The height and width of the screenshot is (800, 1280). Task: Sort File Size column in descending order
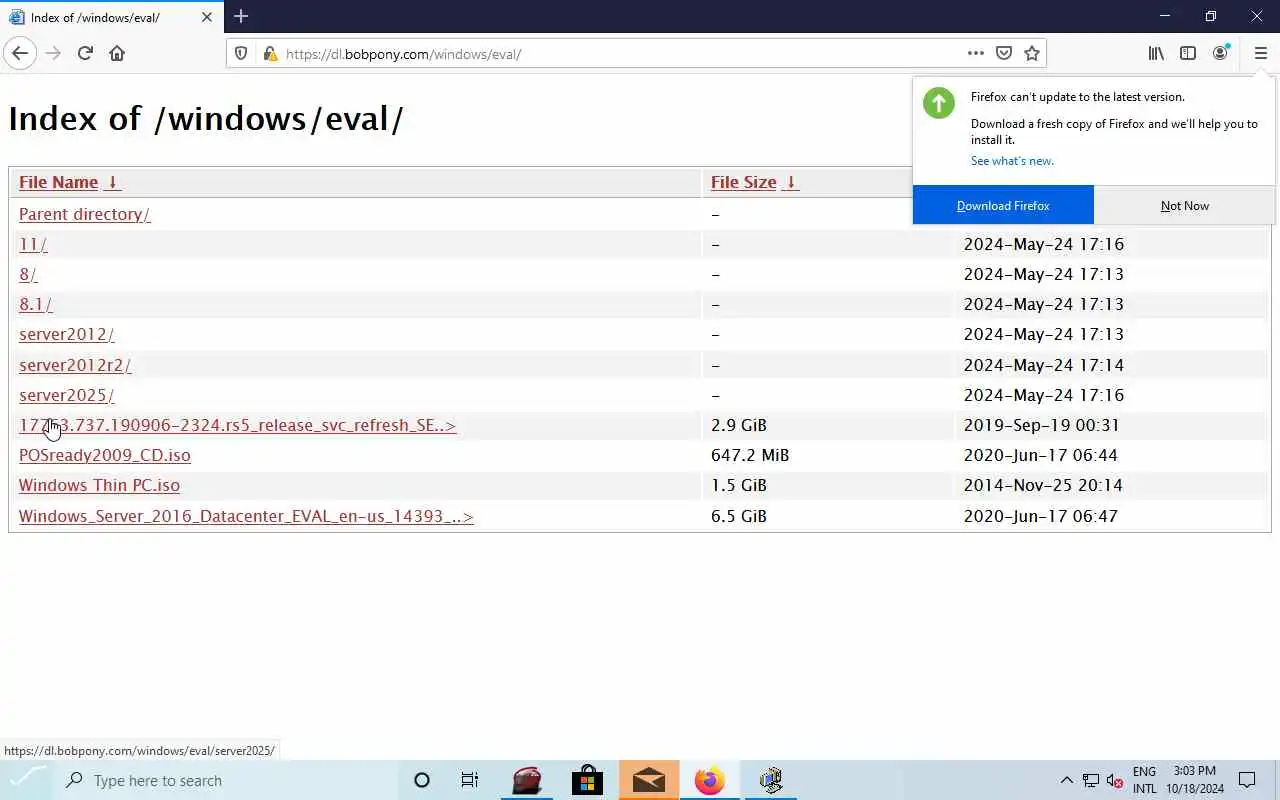pyautogui.click(x=790, y=182)
